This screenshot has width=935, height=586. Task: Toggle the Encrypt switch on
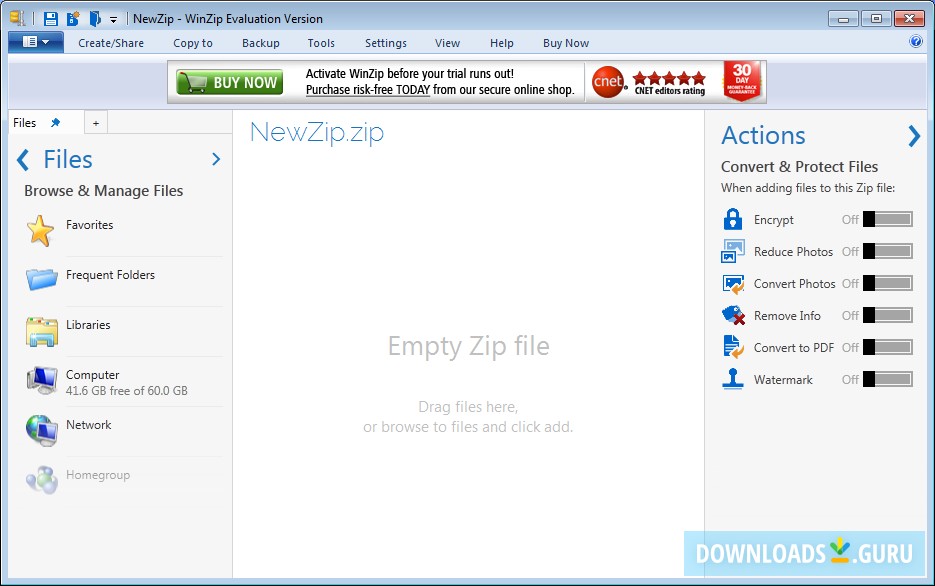888,219
